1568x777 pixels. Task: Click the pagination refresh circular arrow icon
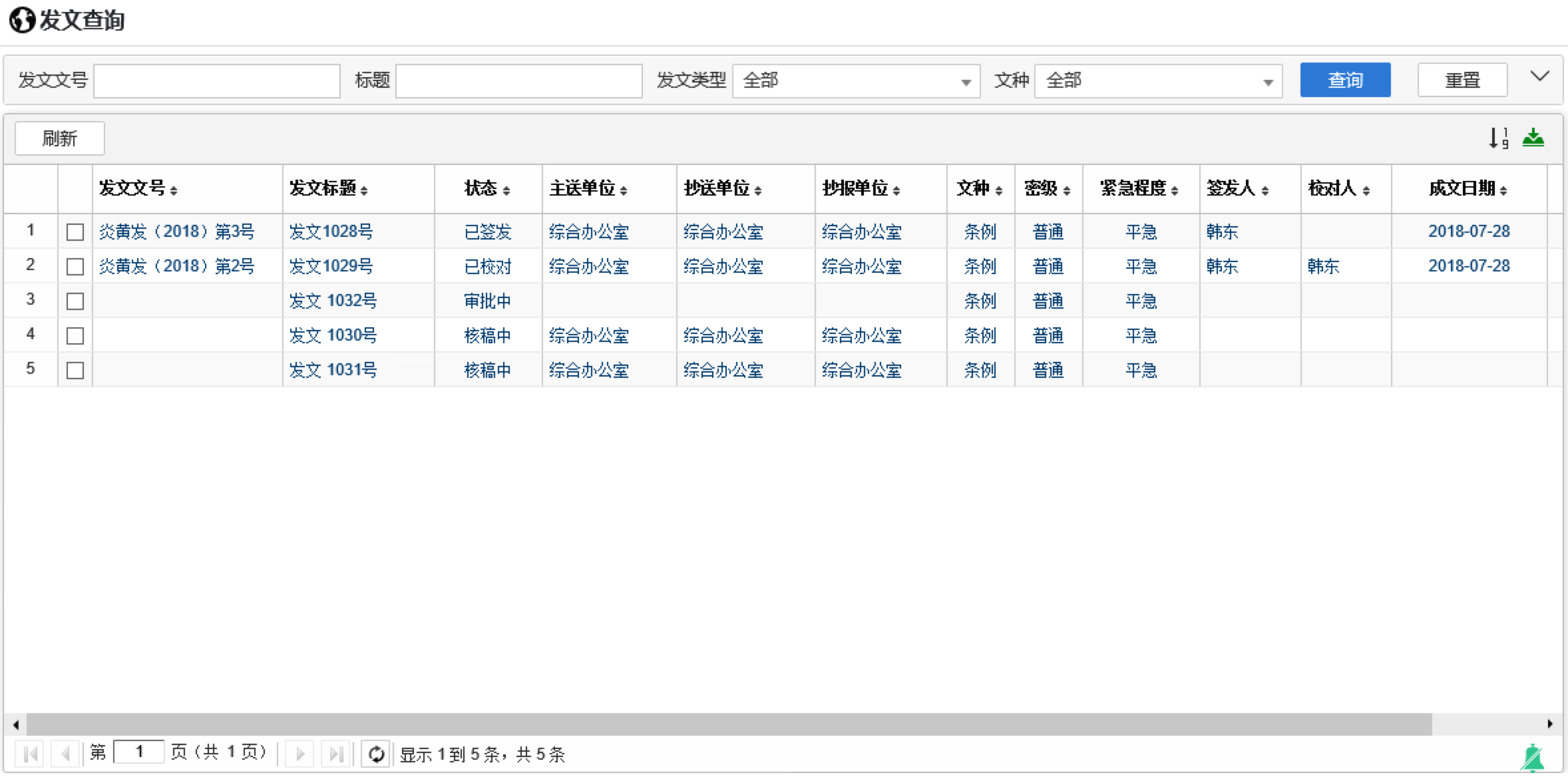(376, 754)
